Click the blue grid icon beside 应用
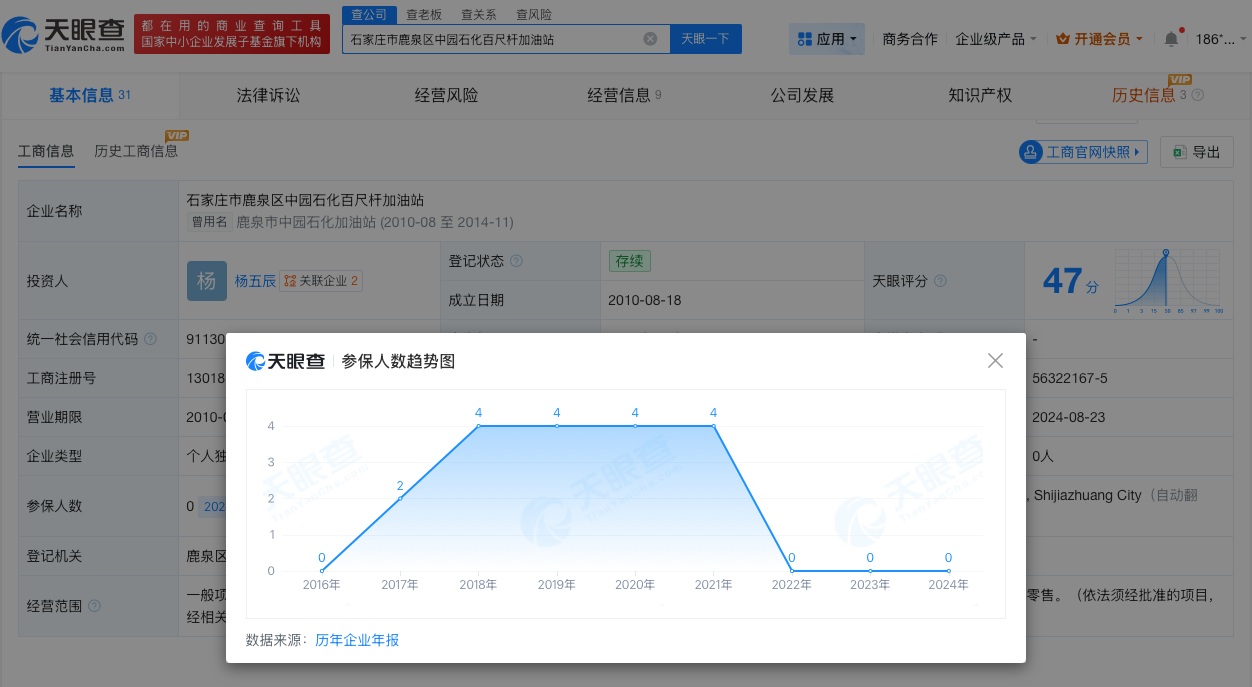Screen dimensions: 1252x687 point(806,38)
